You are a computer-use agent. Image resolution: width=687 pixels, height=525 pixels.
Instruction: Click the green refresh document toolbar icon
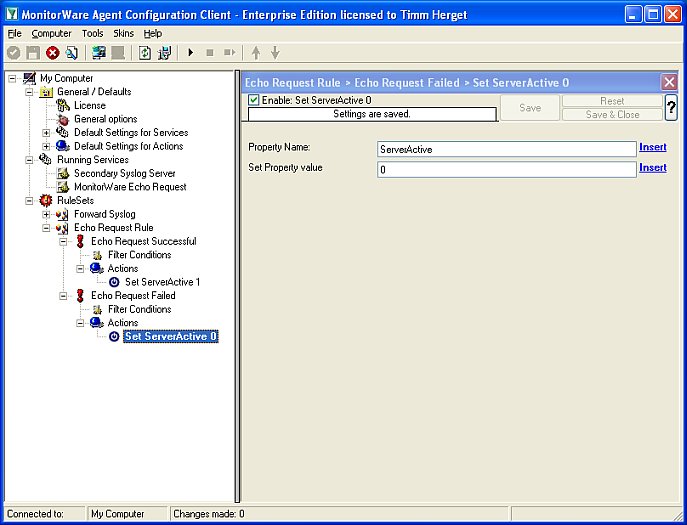click(145, 53)
